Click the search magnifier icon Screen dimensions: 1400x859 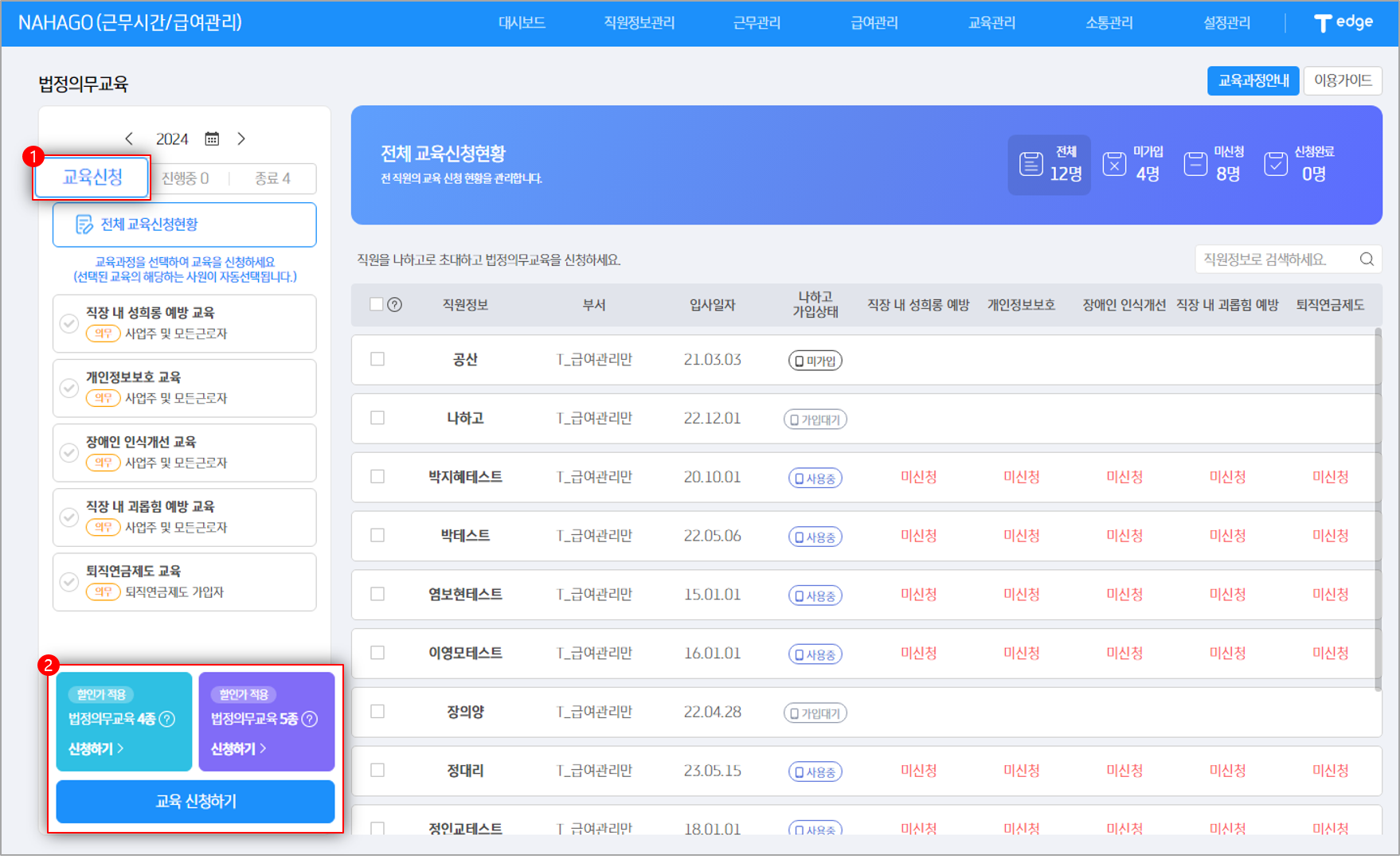click(1367, 259)
